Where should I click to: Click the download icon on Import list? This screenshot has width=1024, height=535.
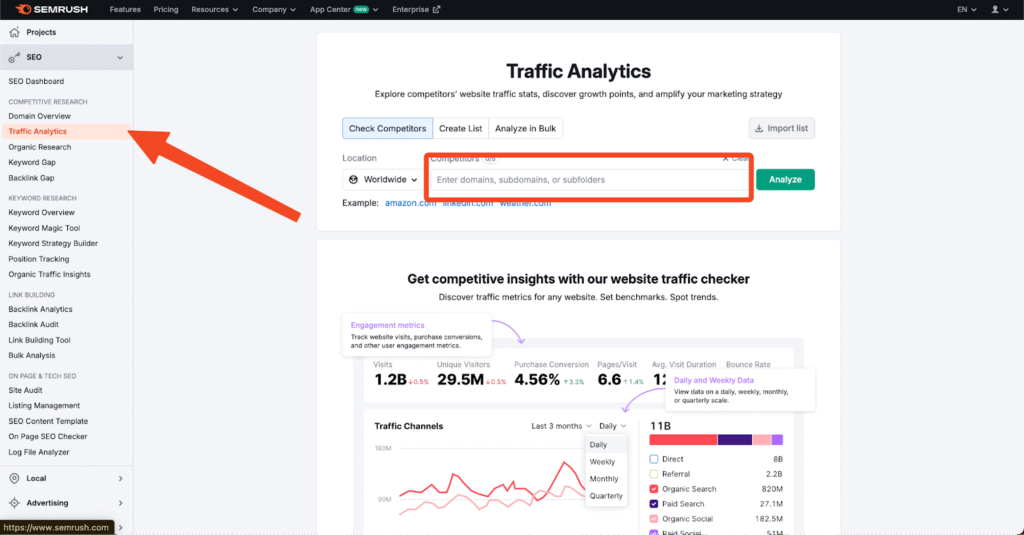coord(760,128)
